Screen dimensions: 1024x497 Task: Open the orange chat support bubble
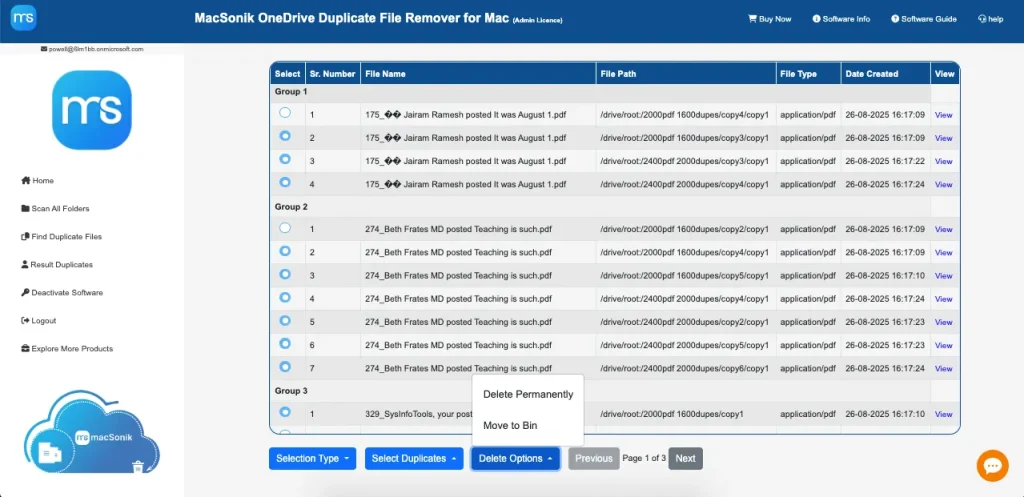click(992, 465)
